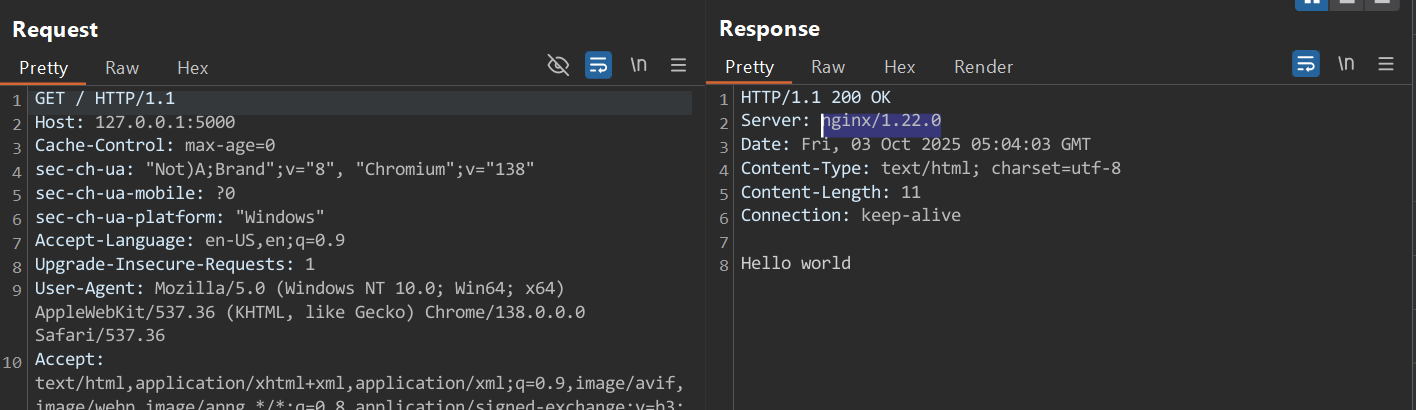Image resolution: width=1416 pixels, height=410 pixels.
Task: Select the Pretty tab in Request panel
Action: tap(43, 68)
